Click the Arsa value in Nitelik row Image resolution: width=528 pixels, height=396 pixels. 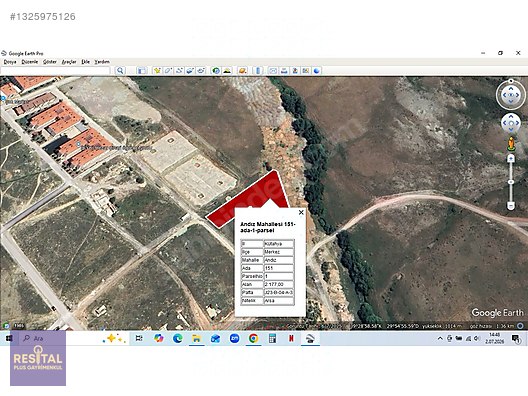coord(278,300)
